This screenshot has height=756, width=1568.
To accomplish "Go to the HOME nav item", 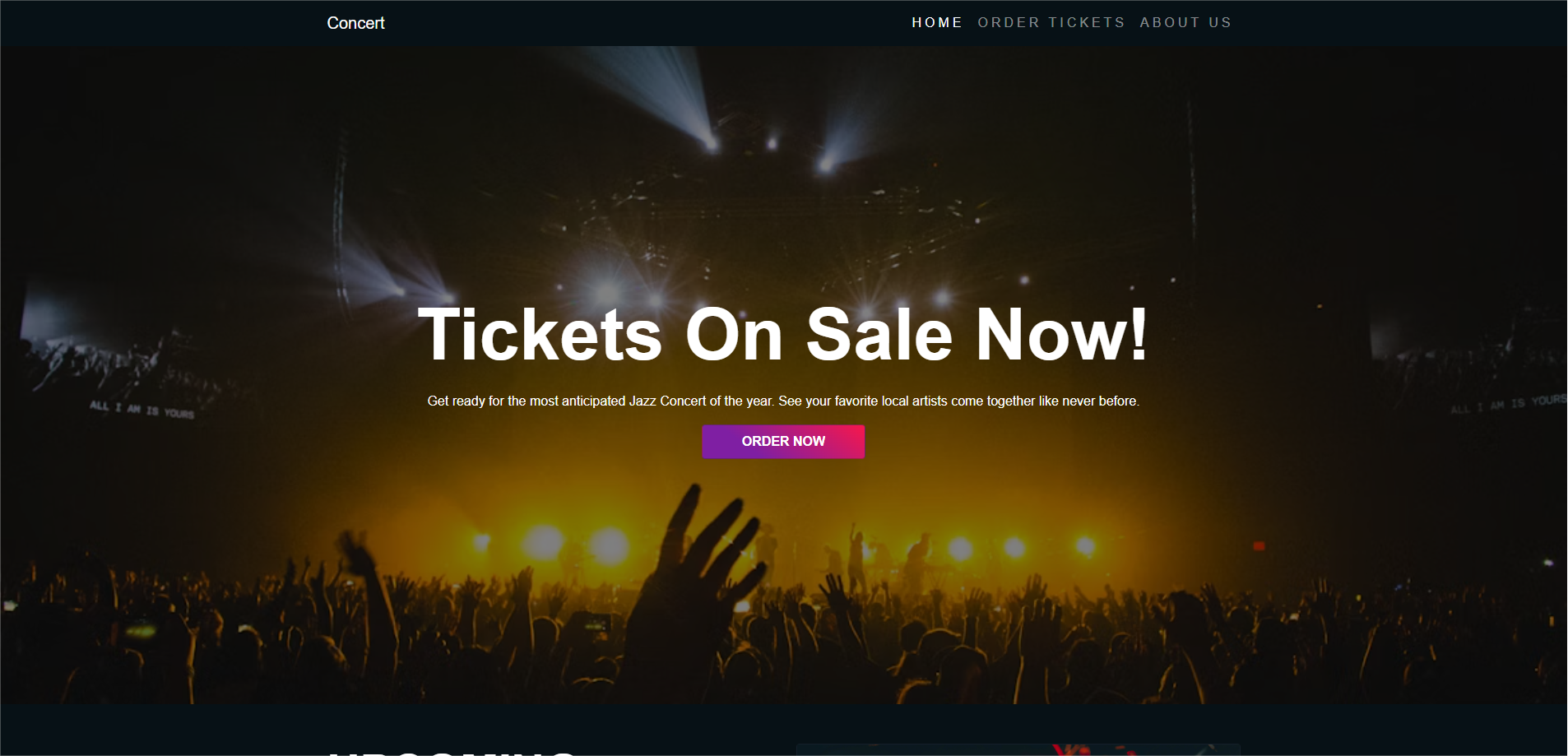I will pyautogui.click(x=937, y=23).
